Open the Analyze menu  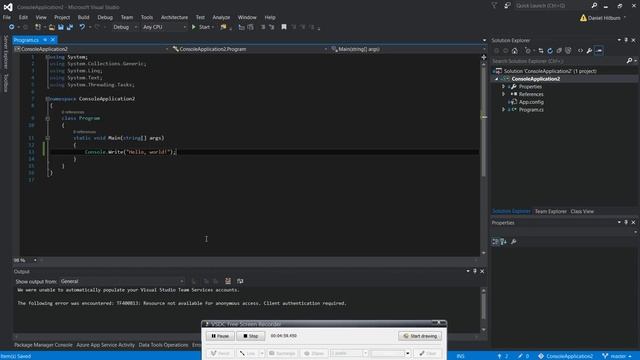pyautogui.click(x=221, y=17)
